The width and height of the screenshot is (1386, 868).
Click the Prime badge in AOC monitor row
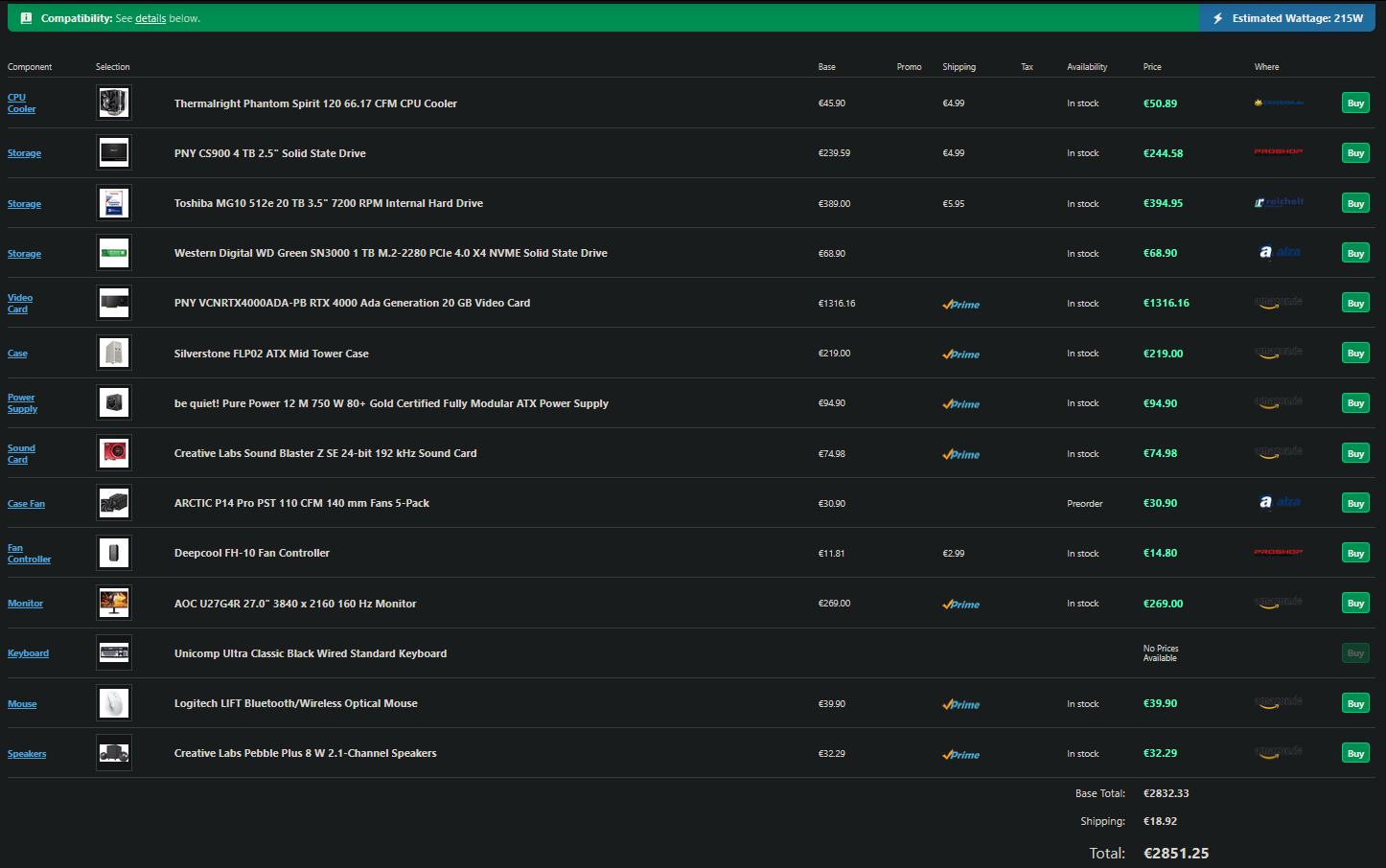click(x=961, y=604)
